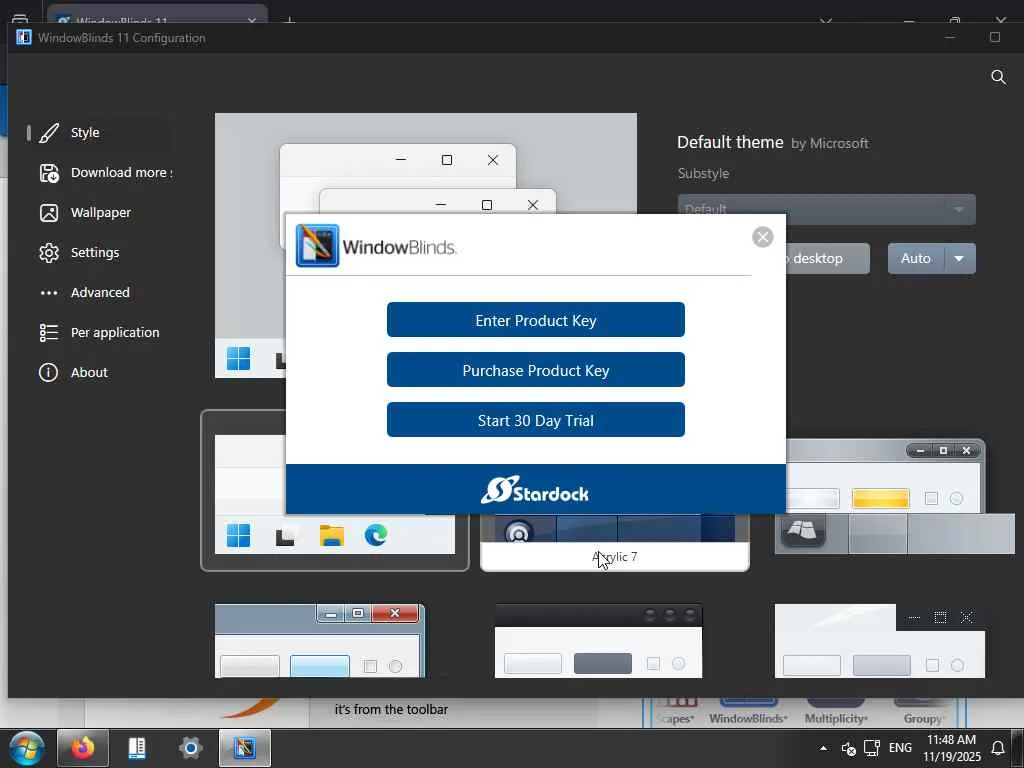Select the white glass style thumbnail in bottom row

click(x=880, y=641)
